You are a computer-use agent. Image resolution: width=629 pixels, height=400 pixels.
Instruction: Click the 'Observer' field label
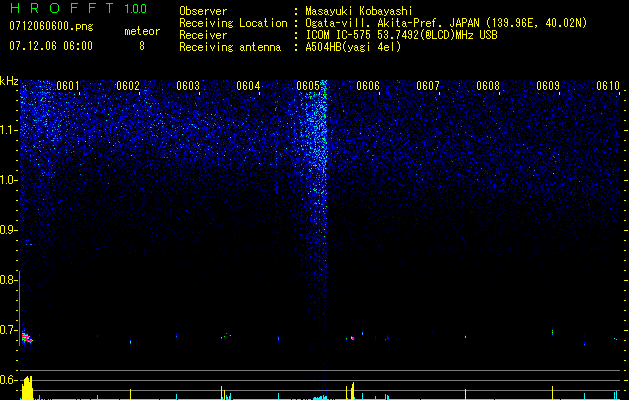[203, 11]
